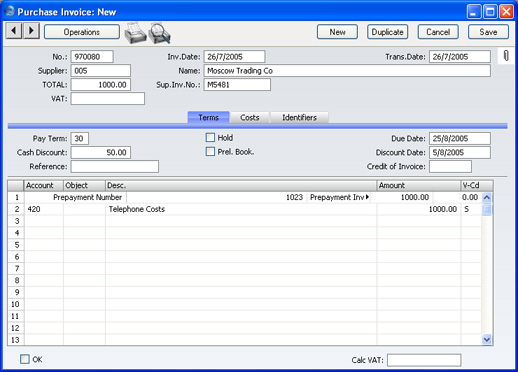Click the row 2 amount 1000.00

419,209
